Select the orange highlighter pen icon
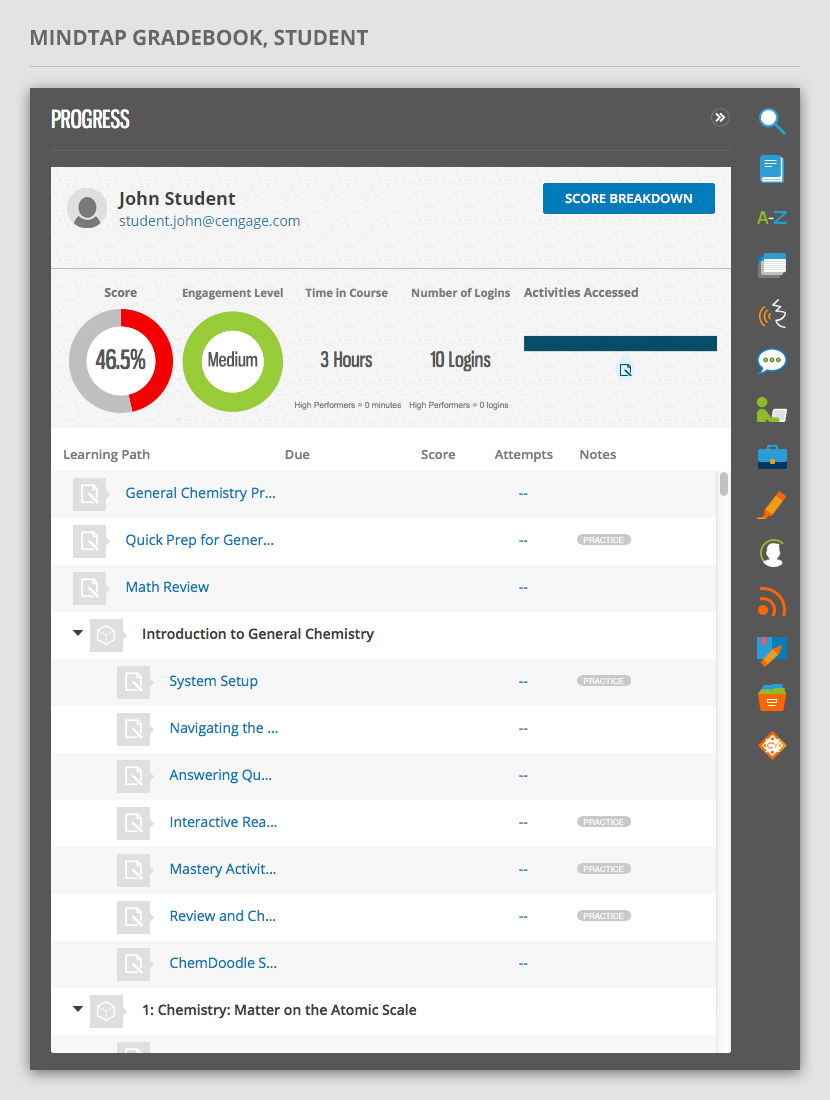Image resolution: width=830 pixels, height=1100 pixels. point(771,505)
